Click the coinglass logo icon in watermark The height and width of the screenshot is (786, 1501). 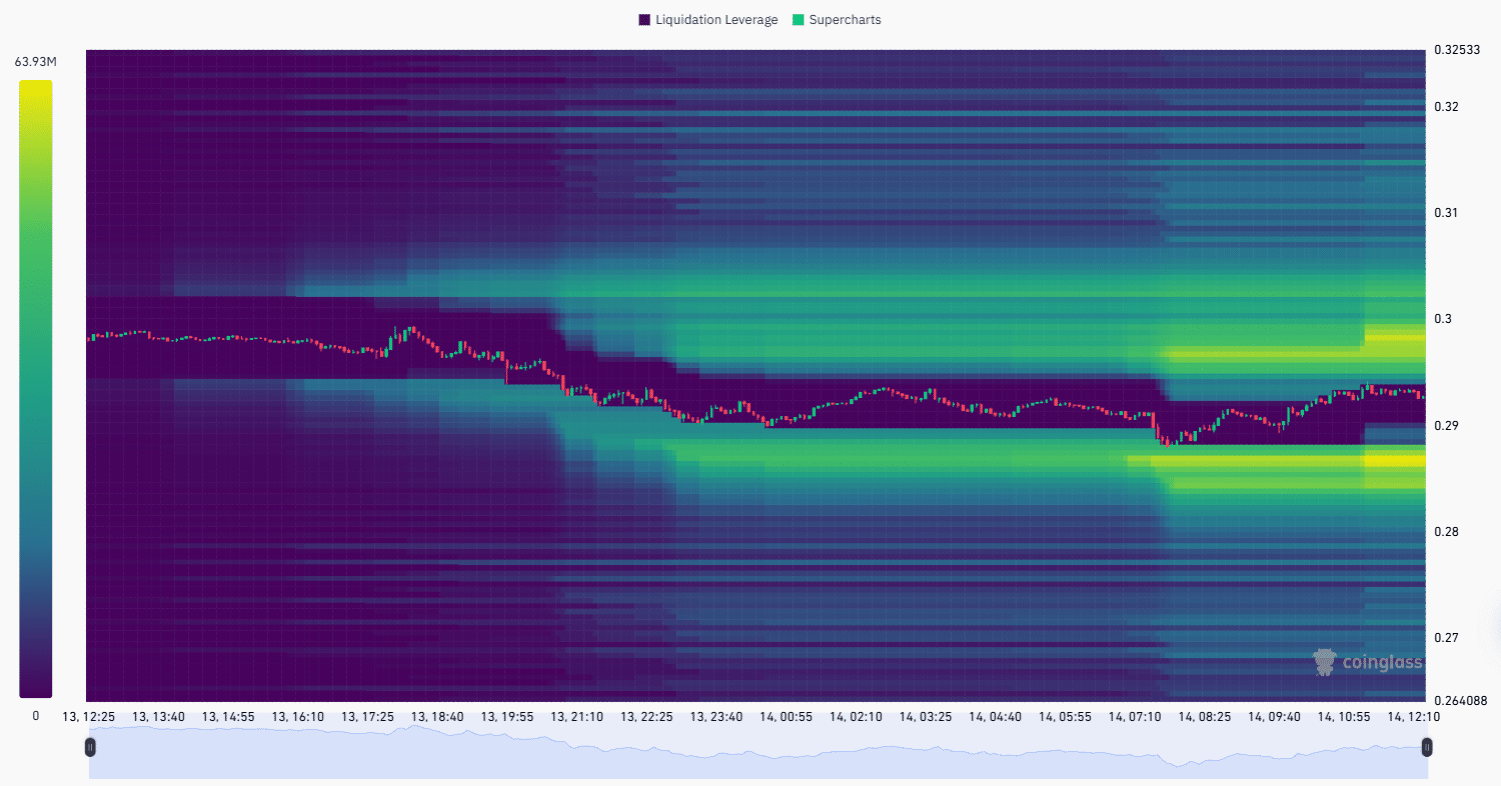click(x=1325, y=662)
